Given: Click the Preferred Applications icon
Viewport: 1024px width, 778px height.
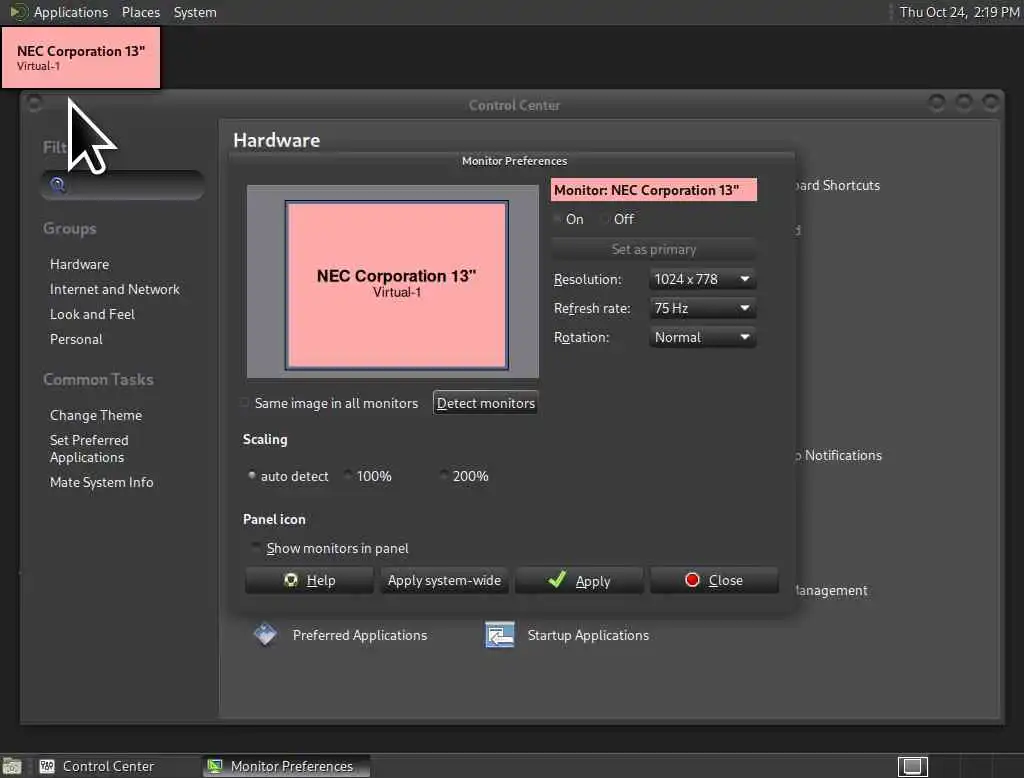Looking at the screenshot, I should pos(265,634).
